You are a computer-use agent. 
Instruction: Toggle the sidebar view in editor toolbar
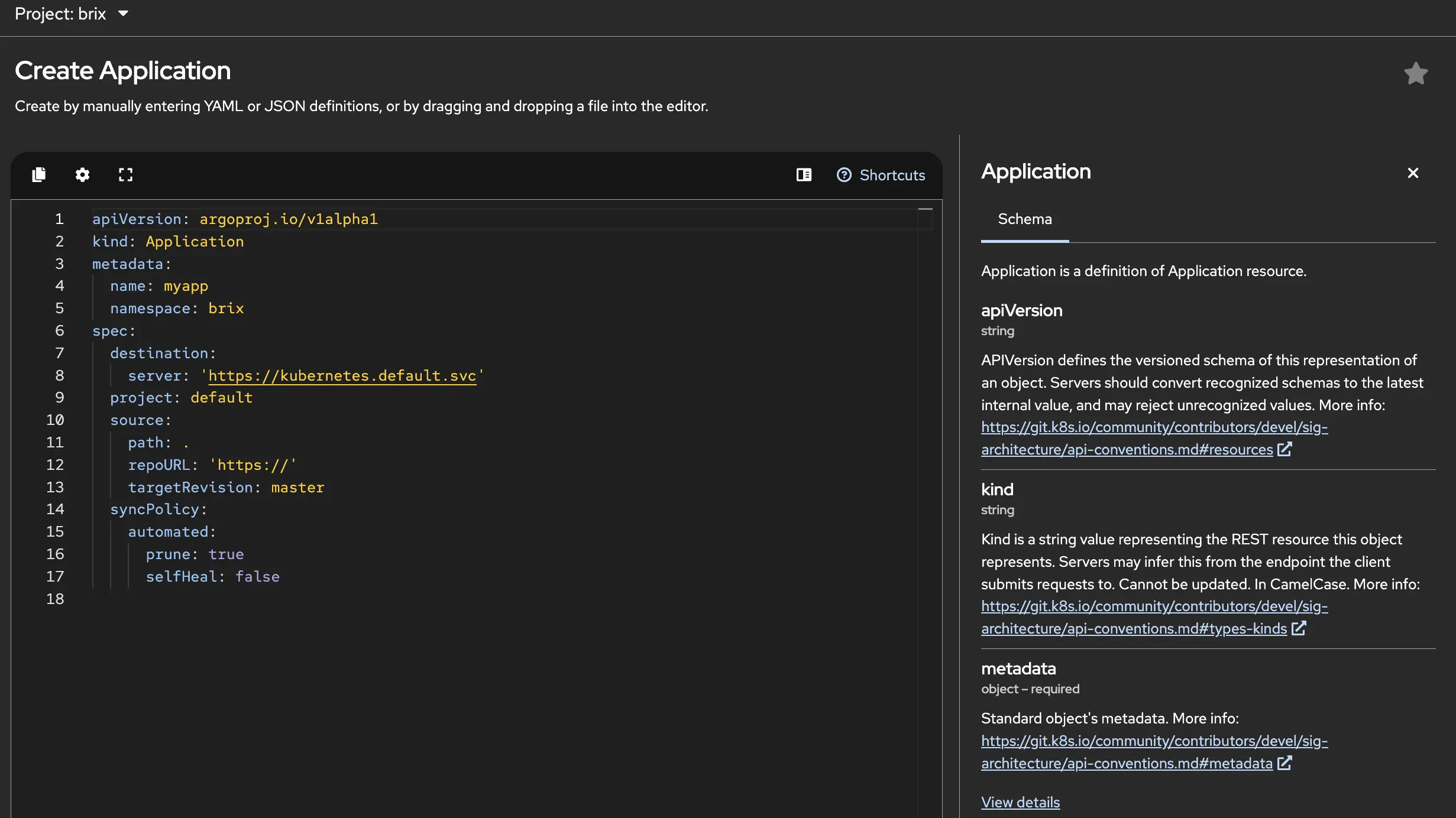(803, 174)
